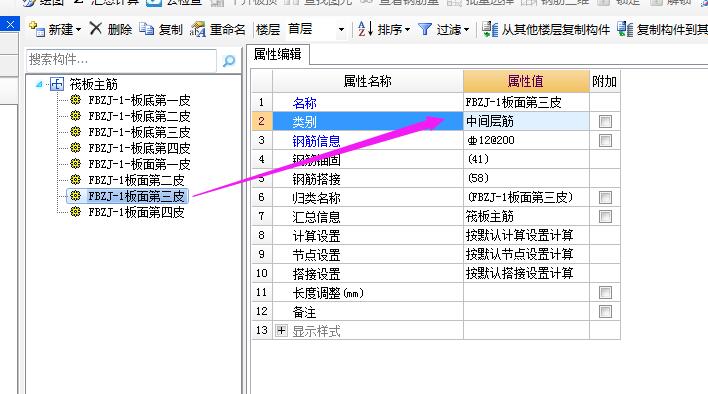Click the gear icon of FBZJ-1-板底第四皮
Screen dimensions: 708x394
(75, 148)
